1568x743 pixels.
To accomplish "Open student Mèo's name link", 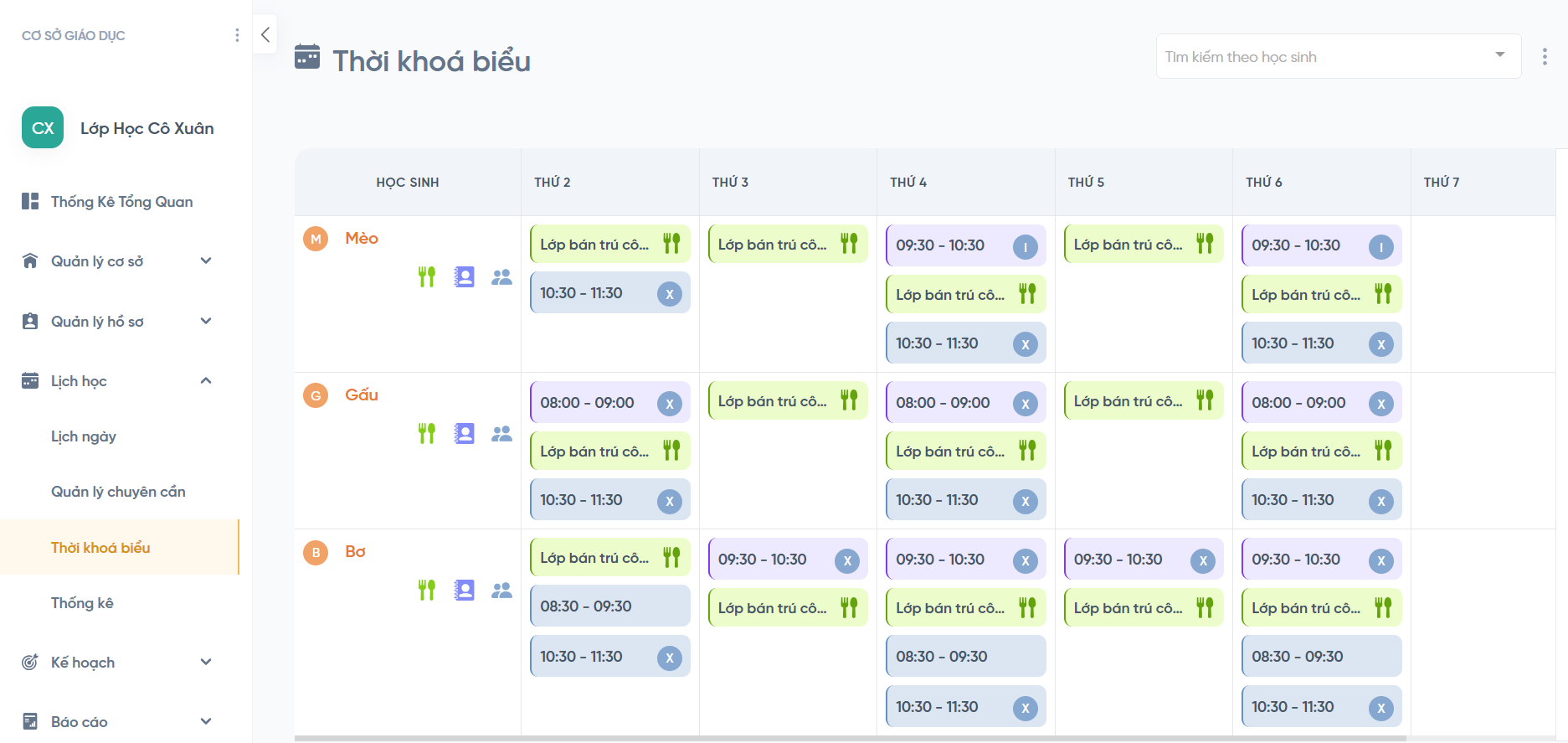I will [x=362, y=238].
